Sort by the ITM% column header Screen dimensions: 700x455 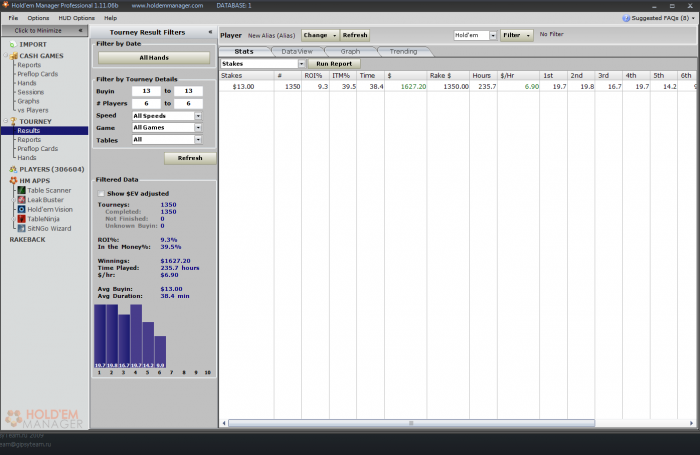point(343,75)
